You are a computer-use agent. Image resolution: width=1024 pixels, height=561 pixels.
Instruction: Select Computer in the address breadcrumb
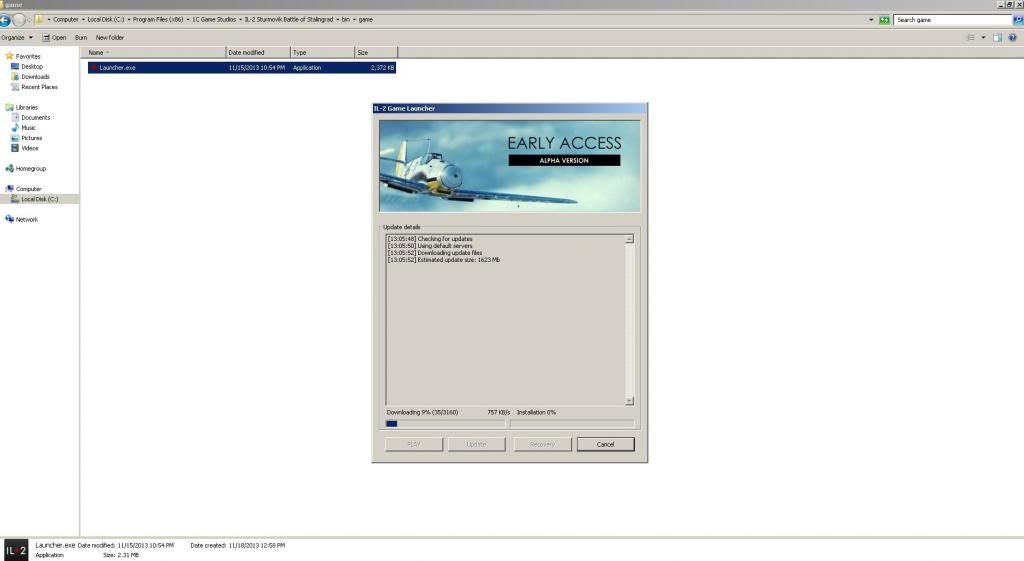click(x=65, y=20)
